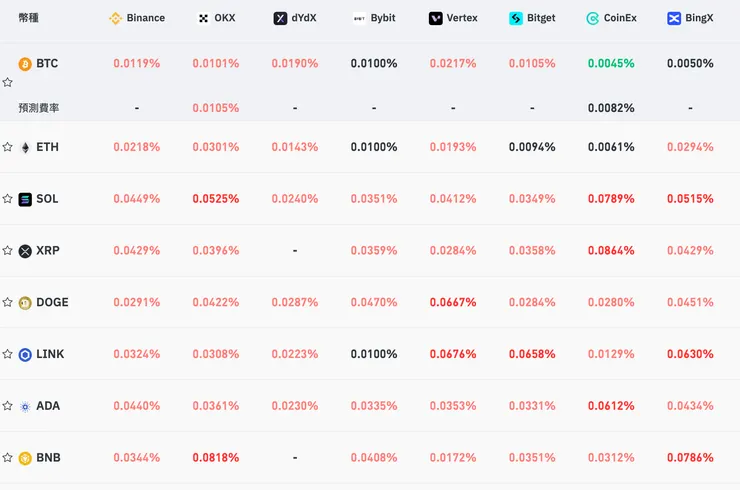The image size is (740, 490).
Task: Open the ADA coin link
Action: click(x=48, y=406)
